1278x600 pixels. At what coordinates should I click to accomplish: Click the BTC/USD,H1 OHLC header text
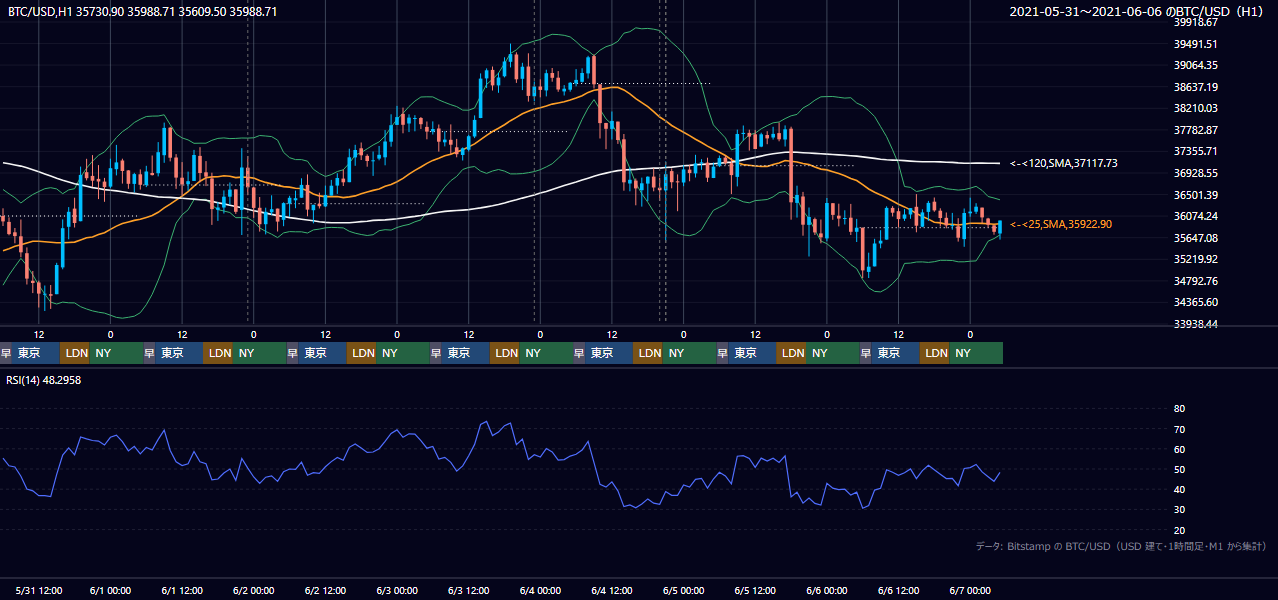point(143,11)
